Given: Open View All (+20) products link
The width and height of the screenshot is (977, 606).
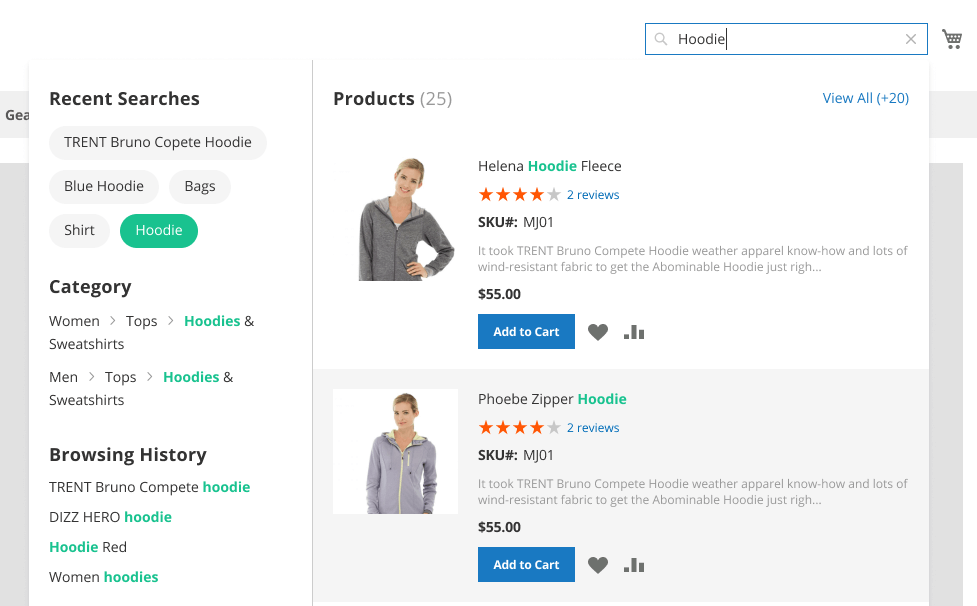Looking at the screenshot, I should (x=865, y=98).
